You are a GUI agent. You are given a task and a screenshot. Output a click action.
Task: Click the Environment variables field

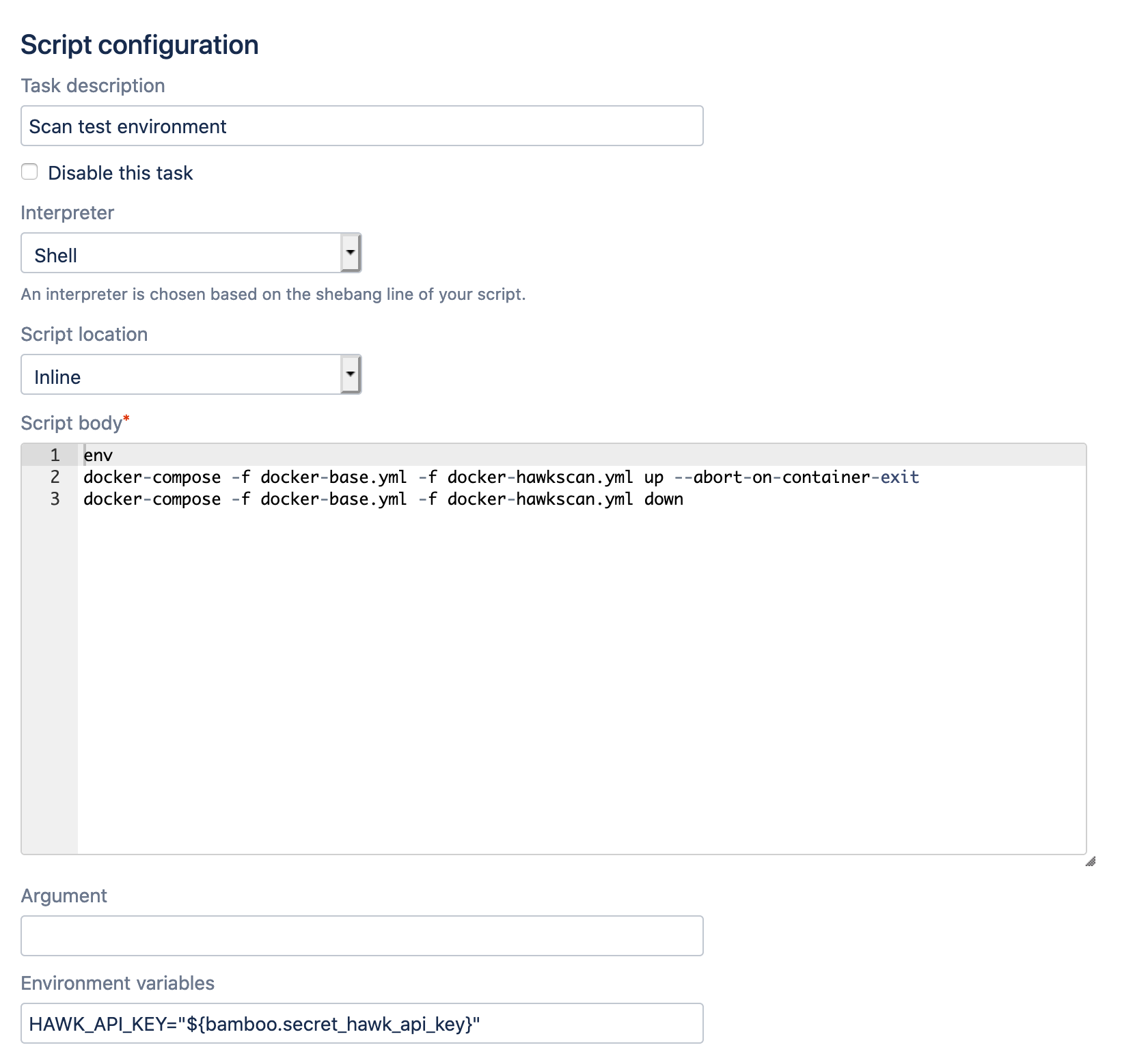click(x=361, y=1023)
